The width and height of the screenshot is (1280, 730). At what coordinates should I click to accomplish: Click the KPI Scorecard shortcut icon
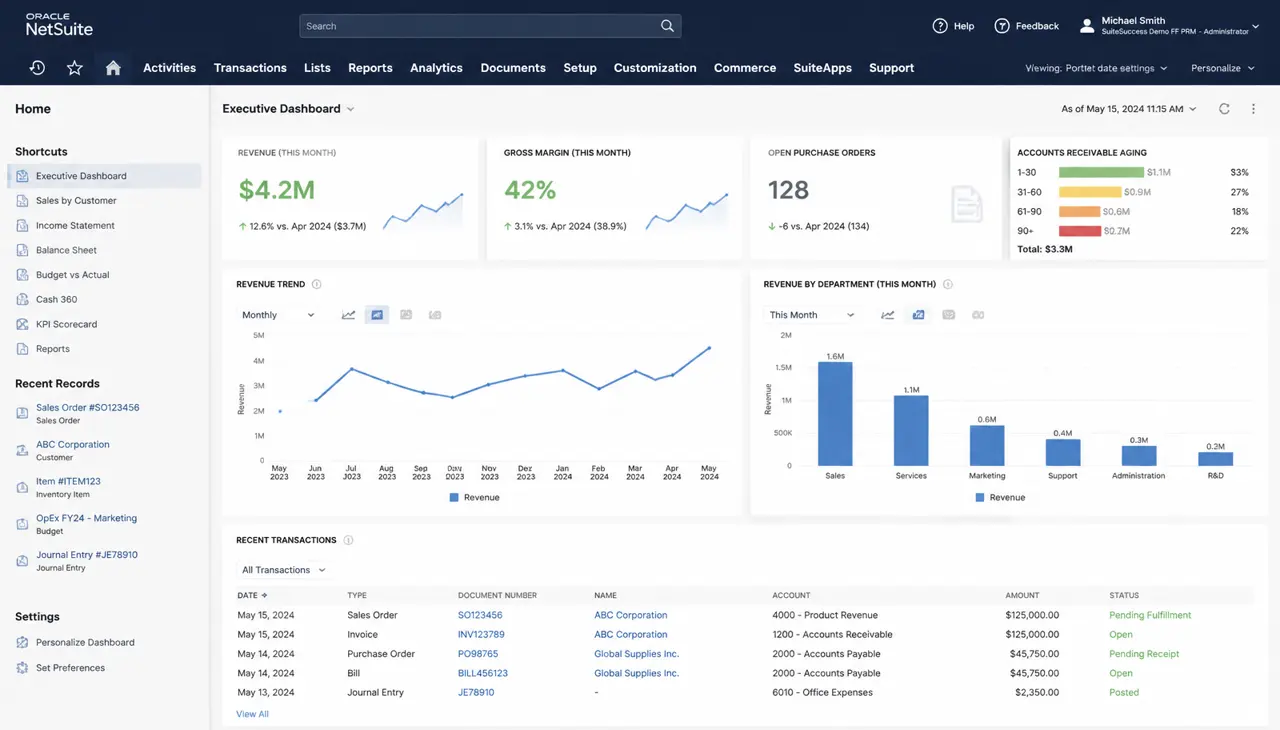point(22,324)
